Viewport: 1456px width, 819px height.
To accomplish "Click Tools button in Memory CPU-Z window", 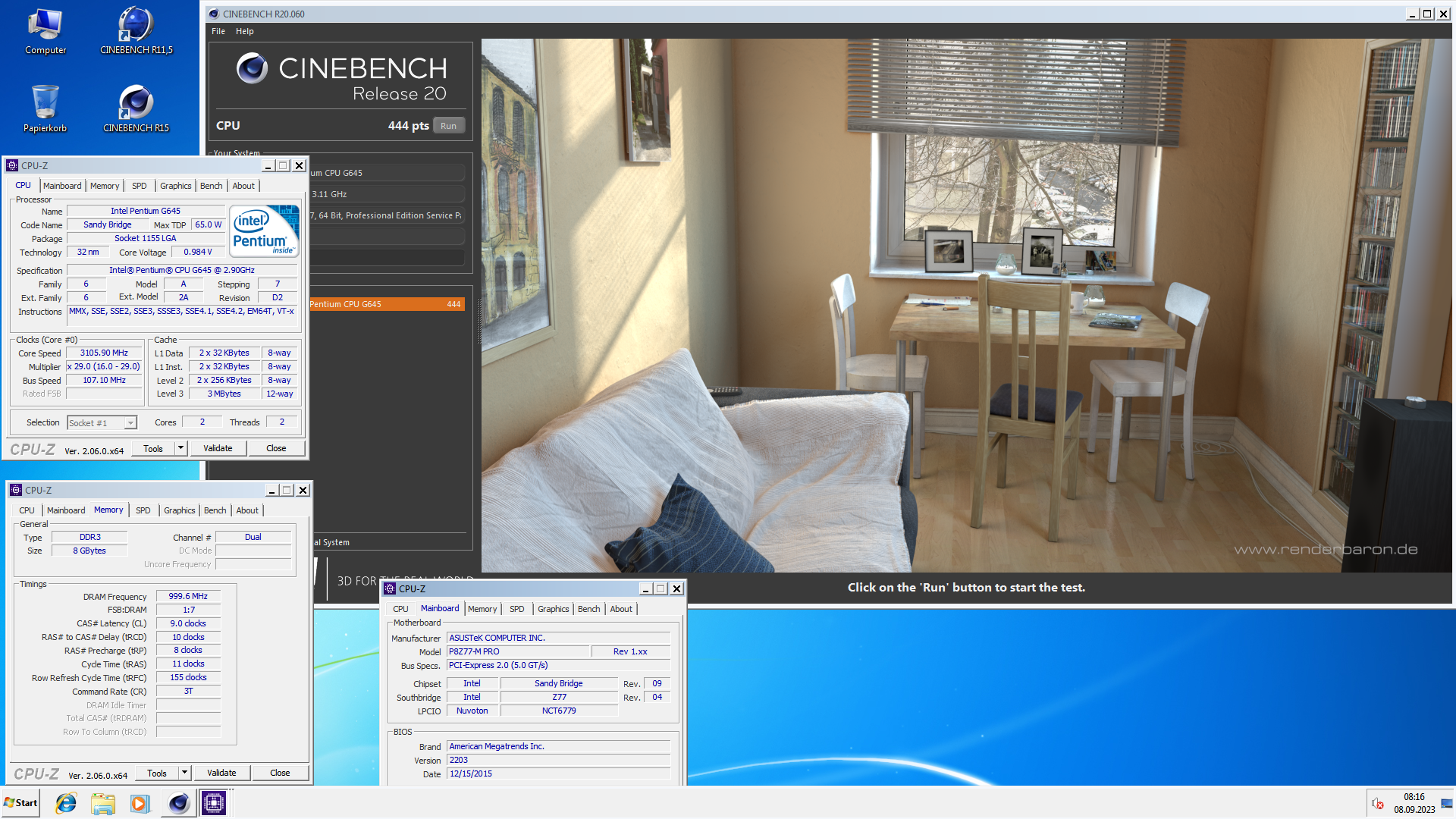I will [157, 773].
